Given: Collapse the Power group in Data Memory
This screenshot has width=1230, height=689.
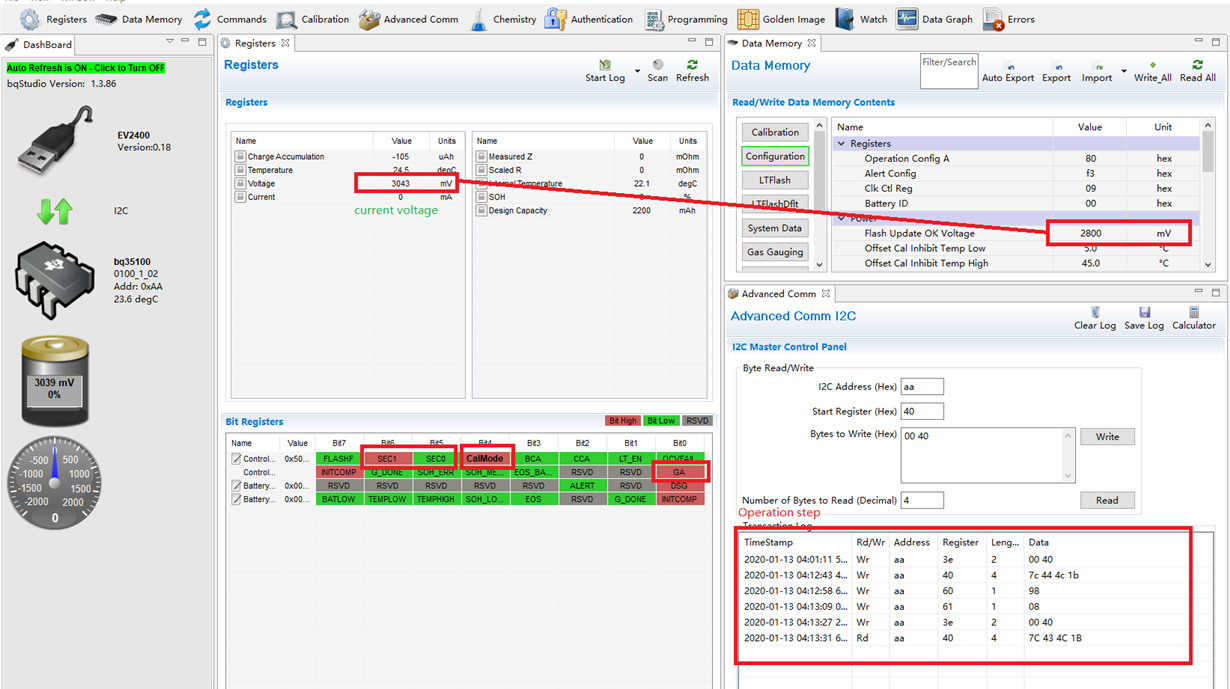Looking at the screenshot, I should 841,218.
